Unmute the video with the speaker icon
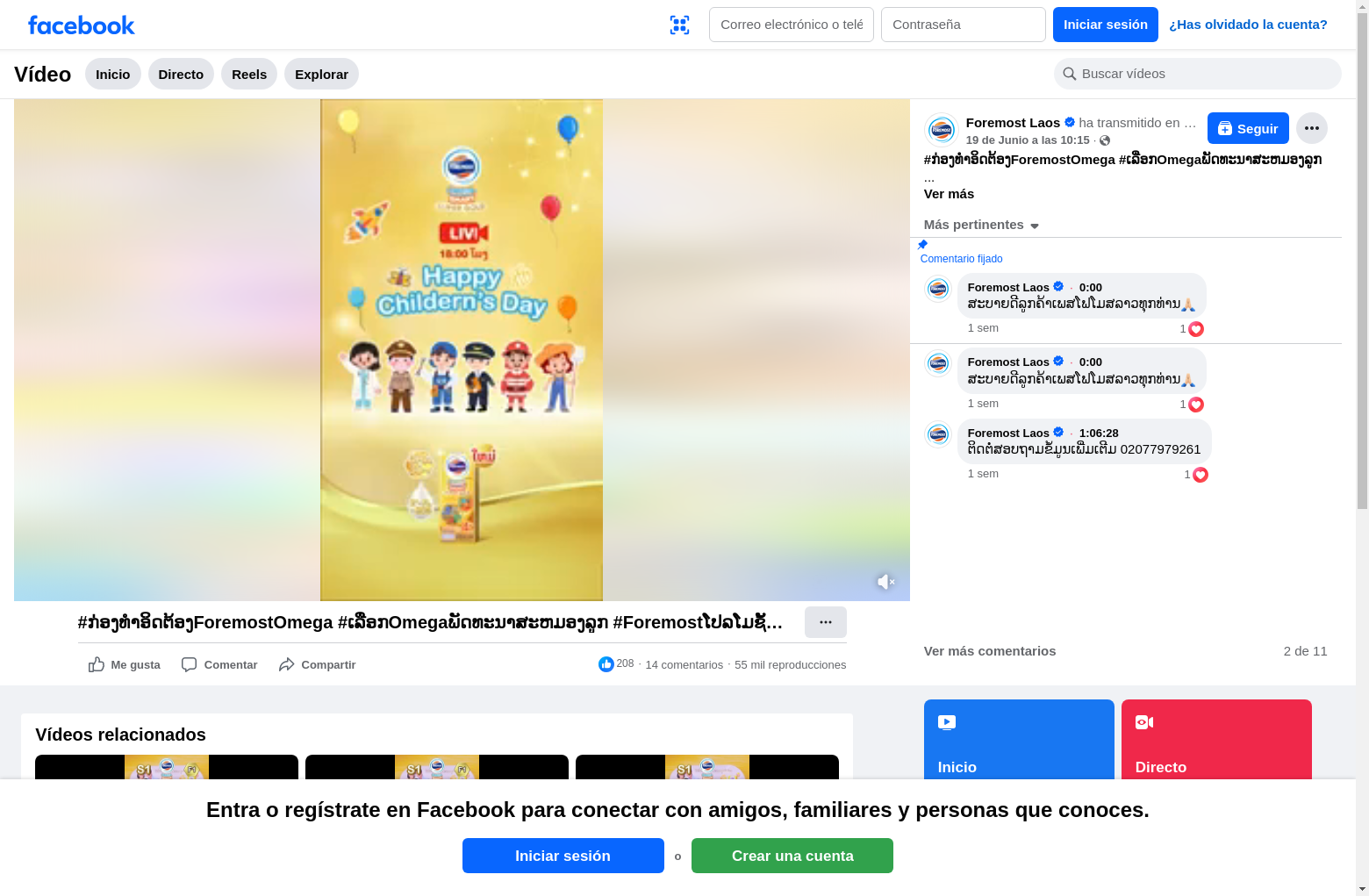The height and width of the screenshot is (896, 1369). click(x=885, y=582)
